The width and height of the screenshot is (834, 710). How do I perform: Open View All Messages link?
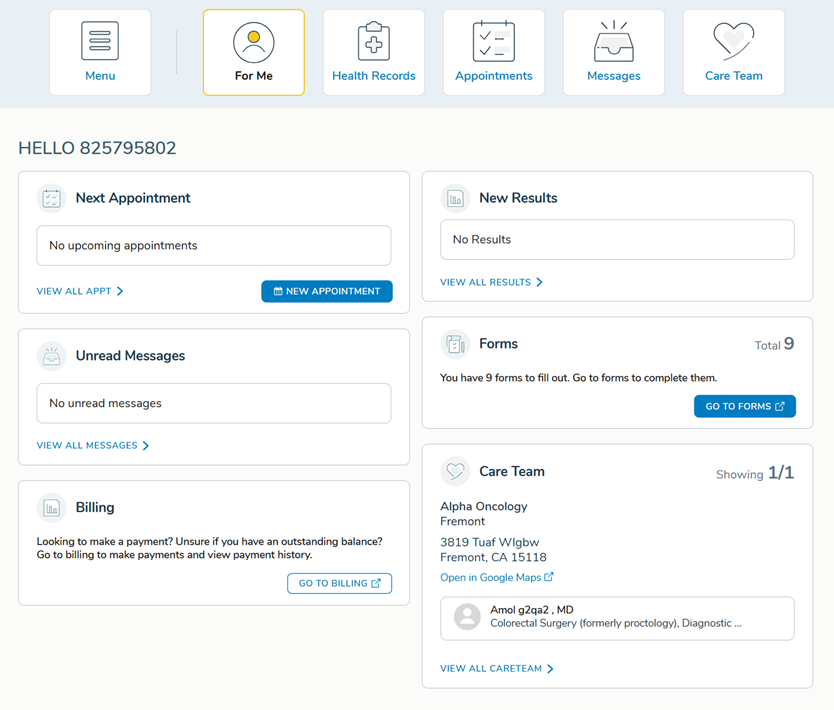pos(93,446)
